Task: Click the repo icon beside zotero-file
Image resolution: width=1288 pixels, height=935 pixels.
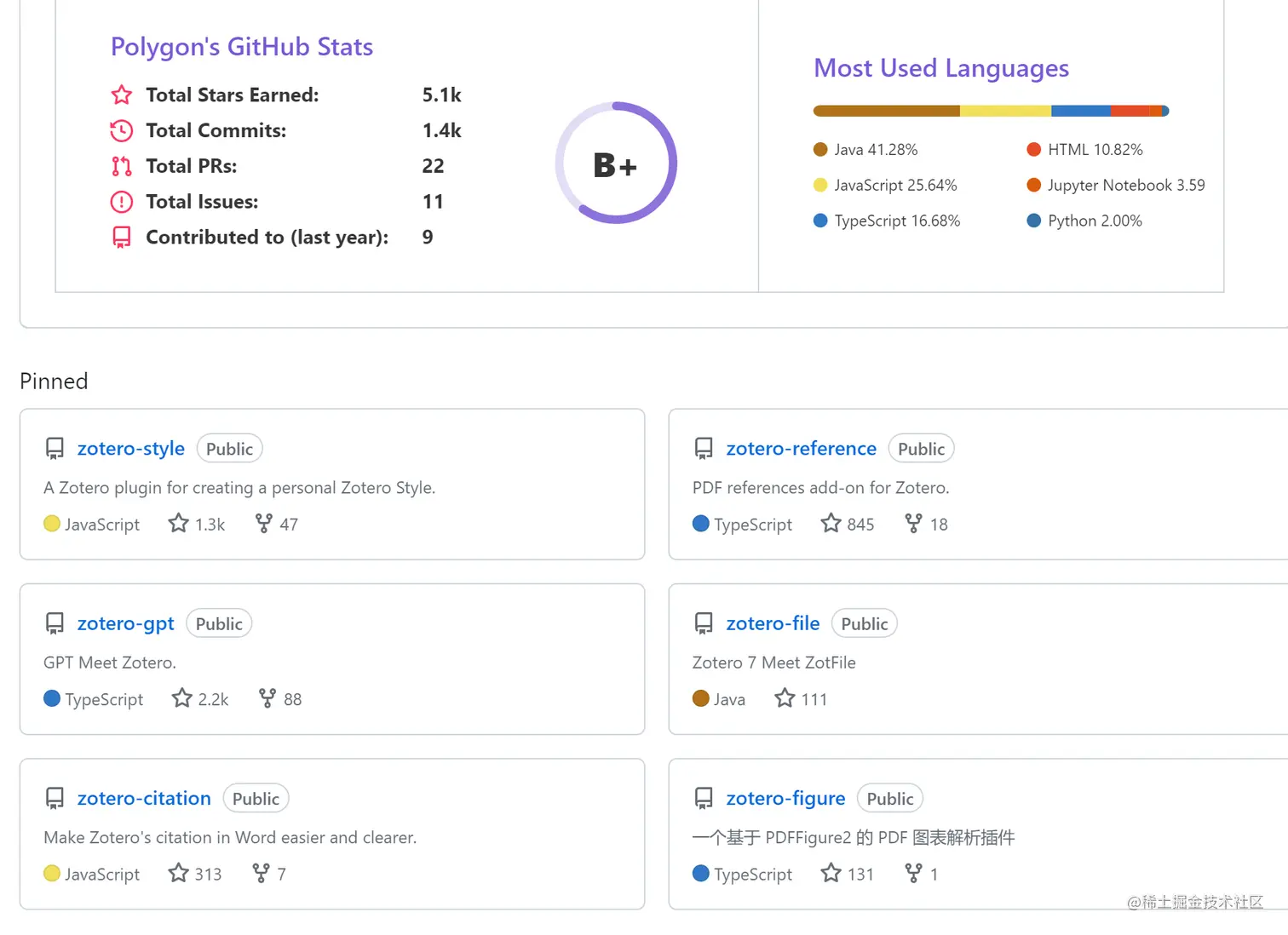Action: pos(704,624)
